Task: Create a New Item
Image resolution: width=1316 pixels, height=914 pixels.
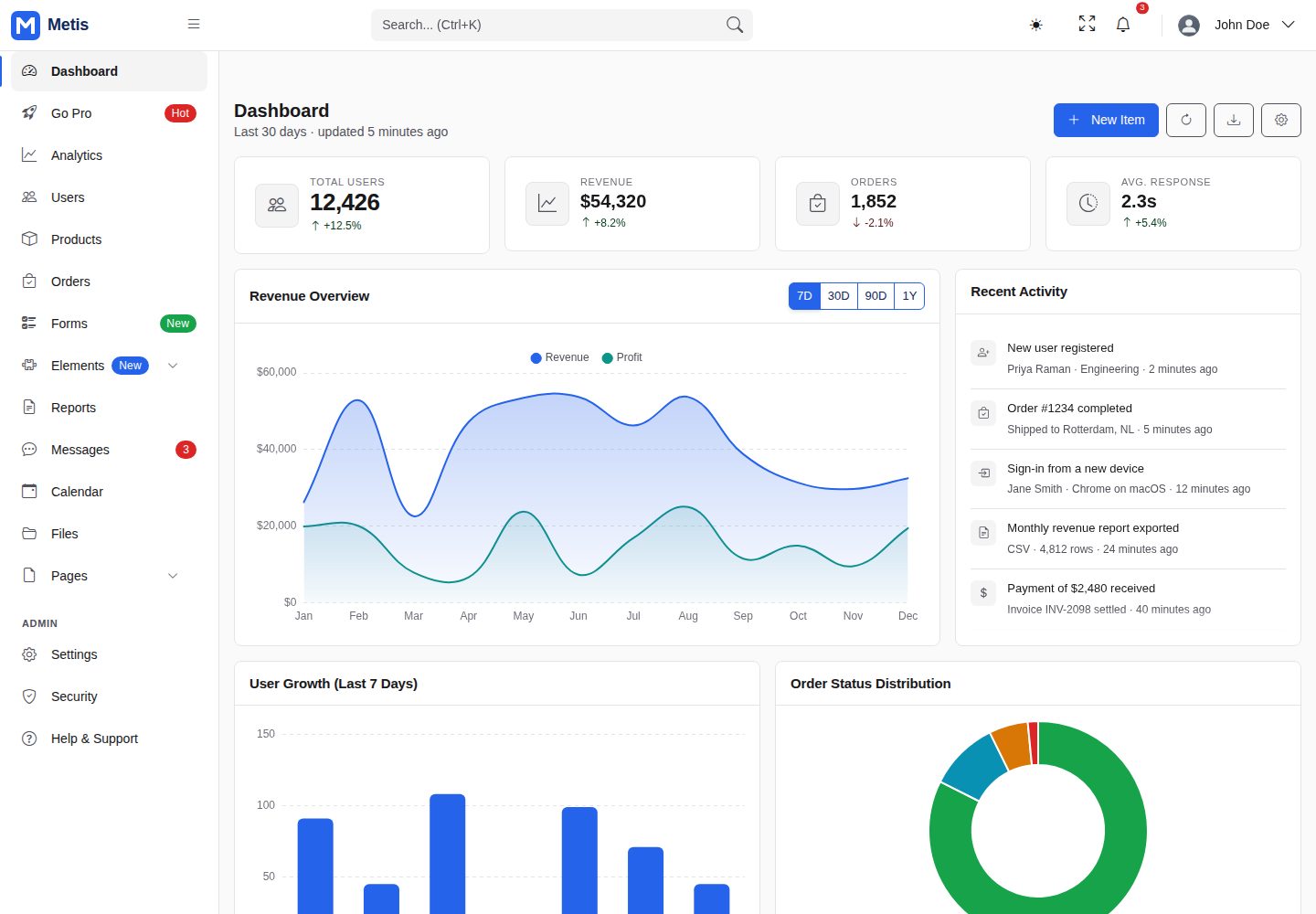Action: click(1106, 120)
